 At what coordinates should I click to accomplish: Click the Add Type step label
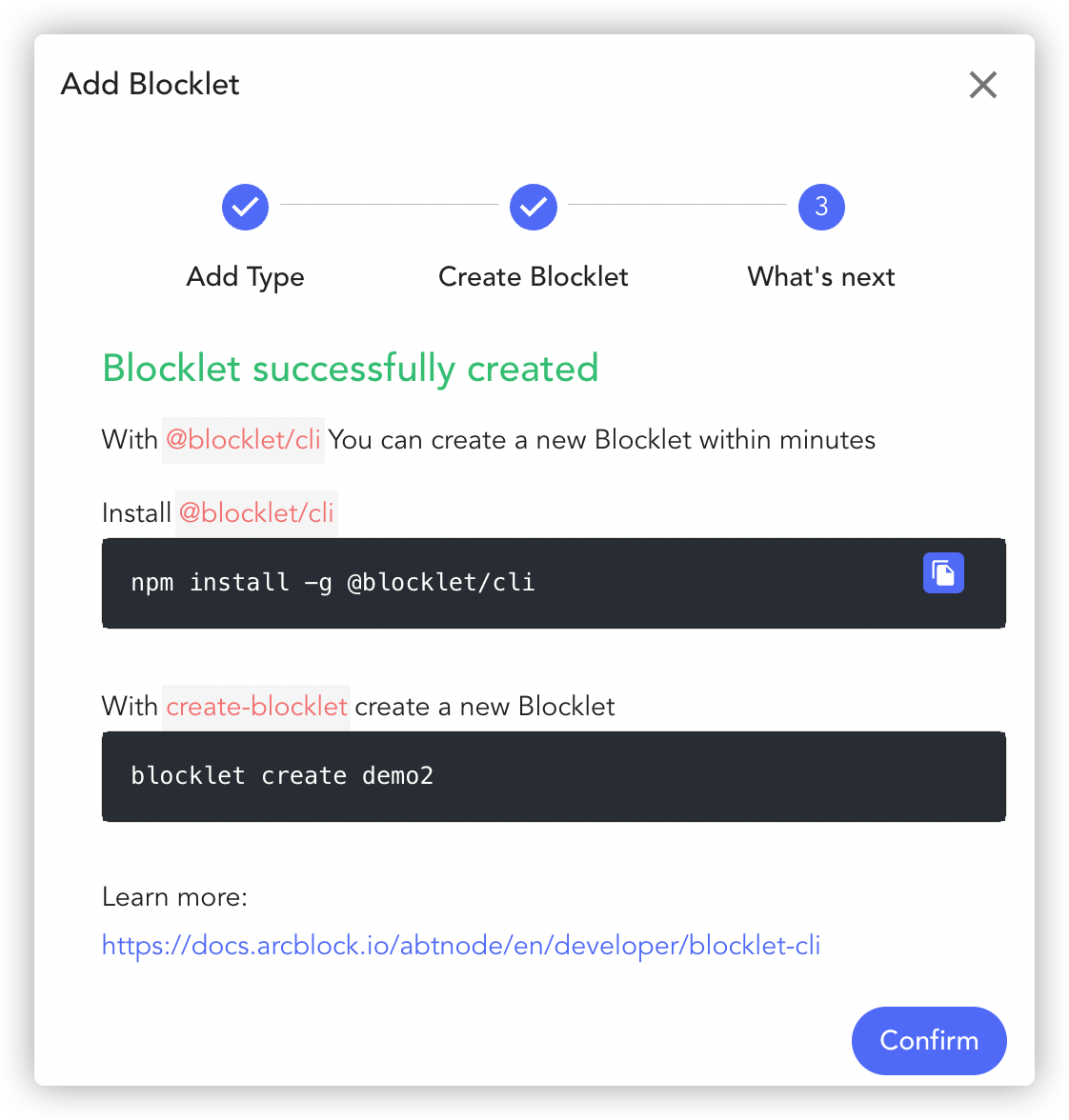(x=245, y=277)
